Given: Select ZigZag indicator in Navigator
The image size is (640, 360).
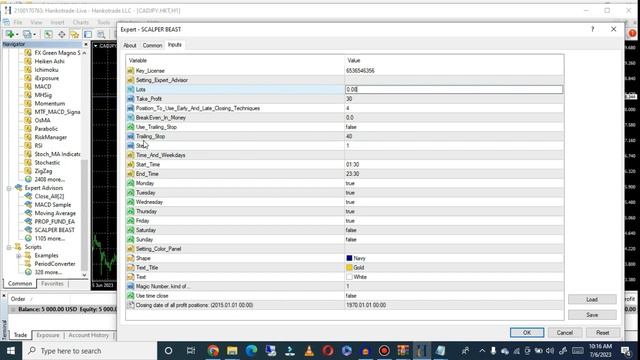Looking at the screenshot, I should tap(43, 171).
